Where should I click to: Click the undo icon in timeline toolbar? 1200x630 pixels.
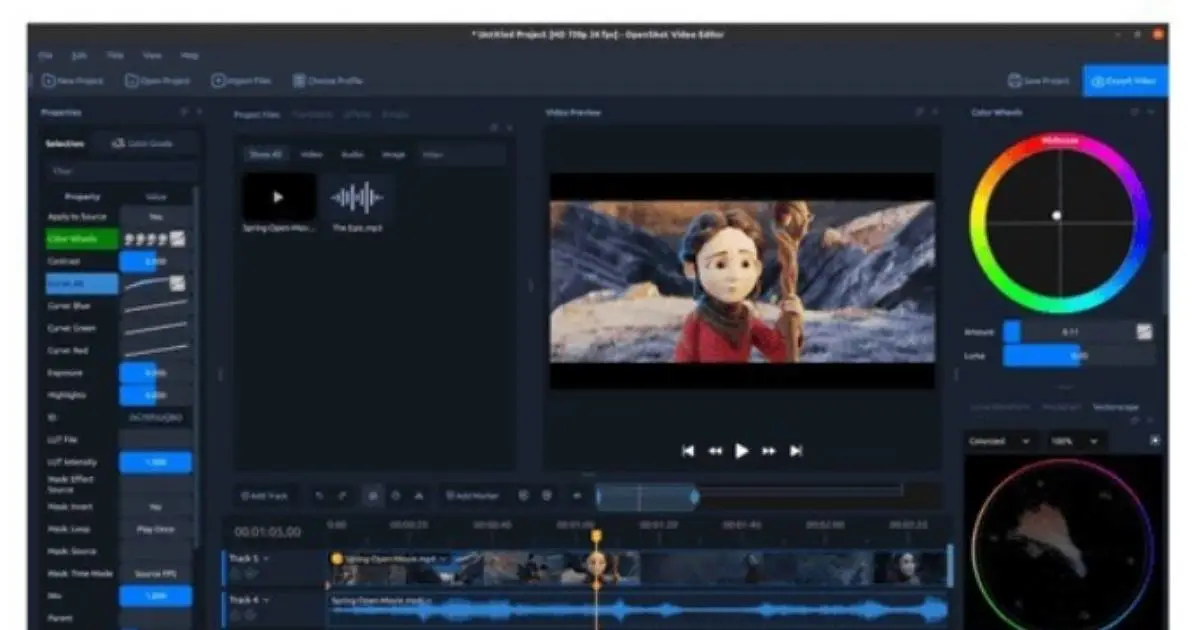(319, 496)
